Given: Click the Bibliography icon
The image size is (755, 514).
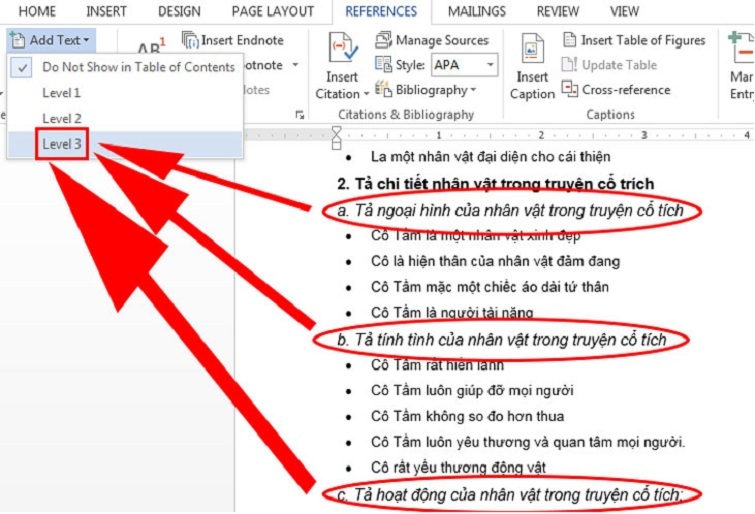Looking at the screenshot, I should (x=384, y=90).
